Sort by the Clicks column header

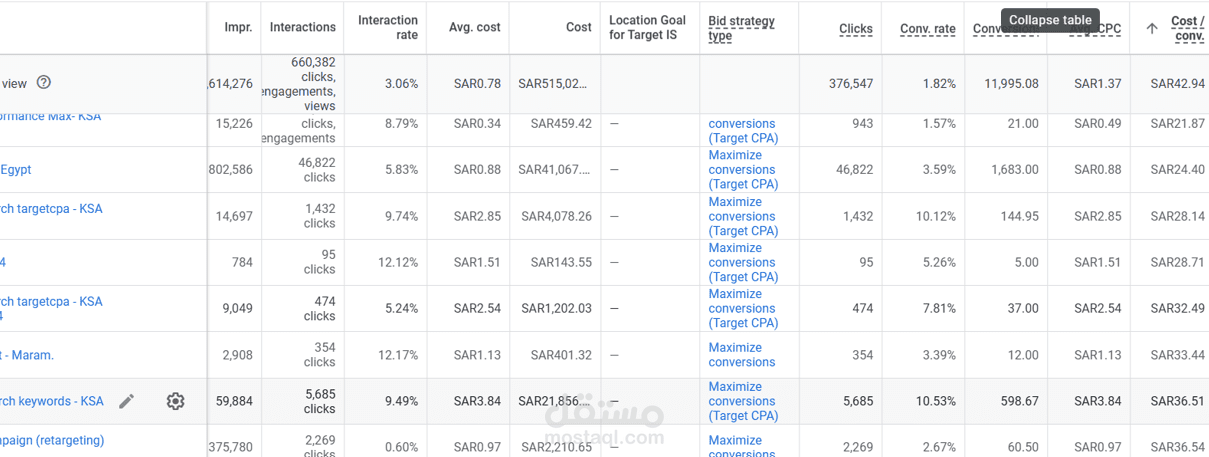click(855, 29)
